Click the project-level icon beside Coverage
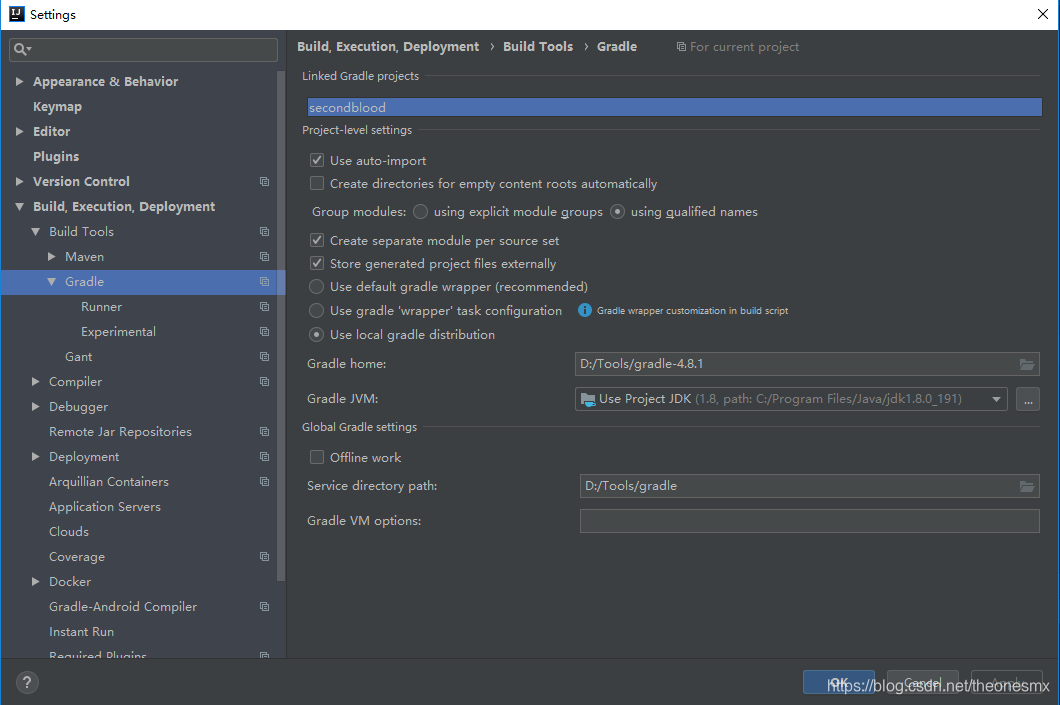 264,557
